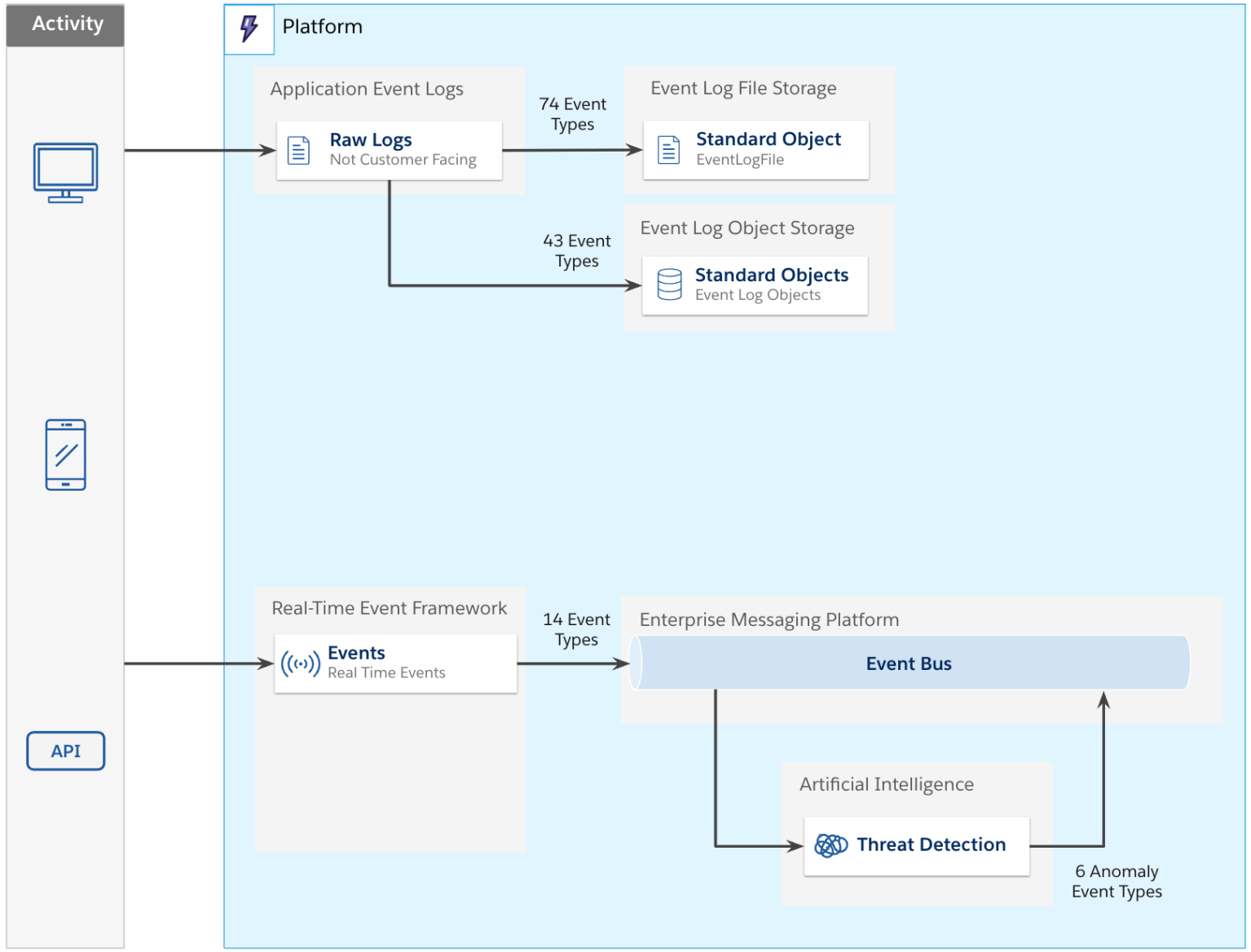Open the Standard Objects link under Event Log Object Storage
This screenshot has width=1251, height=952.
click(771, 275)
